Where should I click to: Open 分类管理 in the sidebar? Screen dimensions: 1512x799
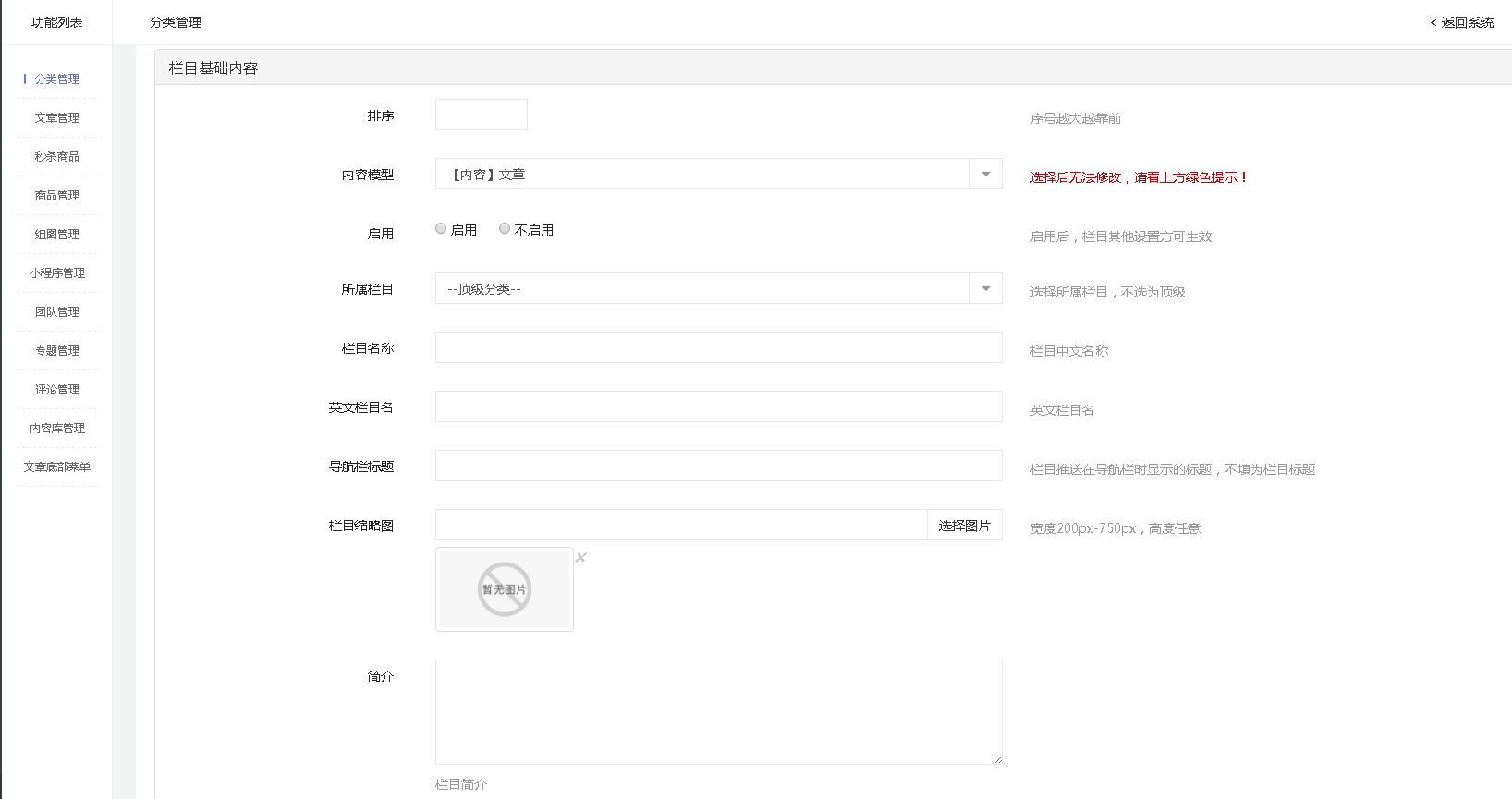click(x=57, y=79)
